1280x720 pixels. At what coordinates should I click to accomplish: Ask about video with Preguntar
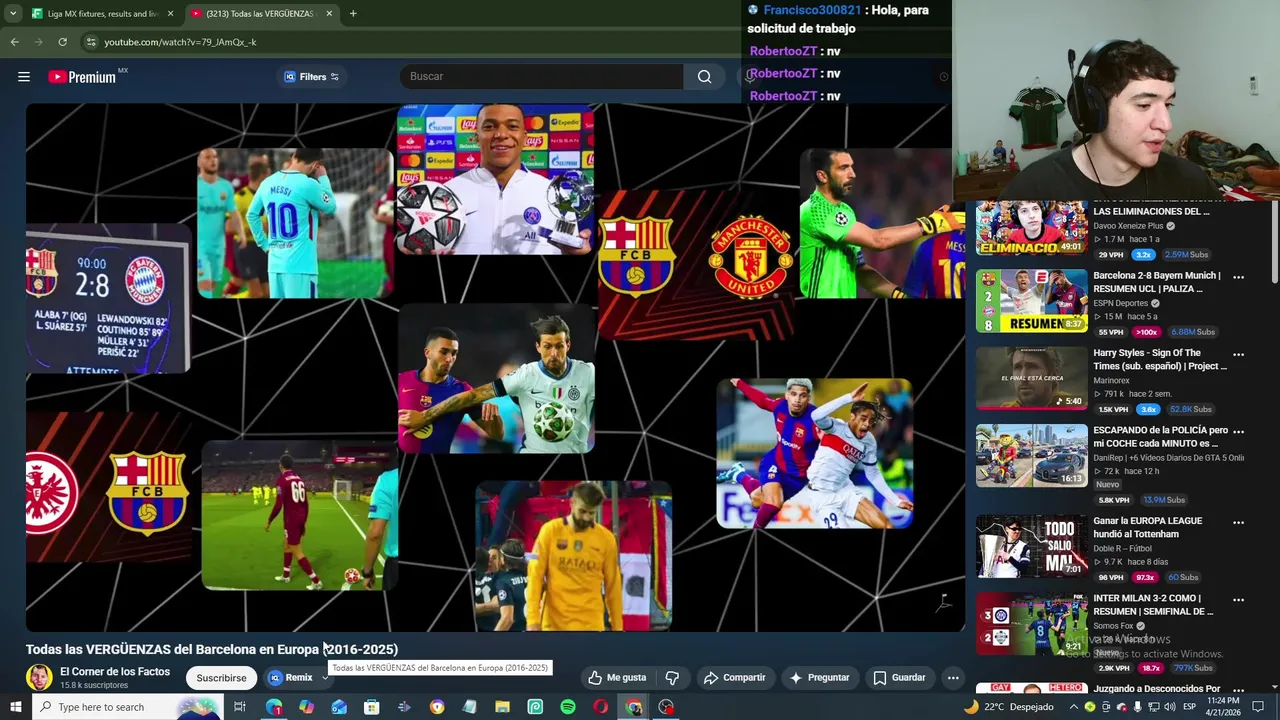pyautogui.click(x=819, y=678)
